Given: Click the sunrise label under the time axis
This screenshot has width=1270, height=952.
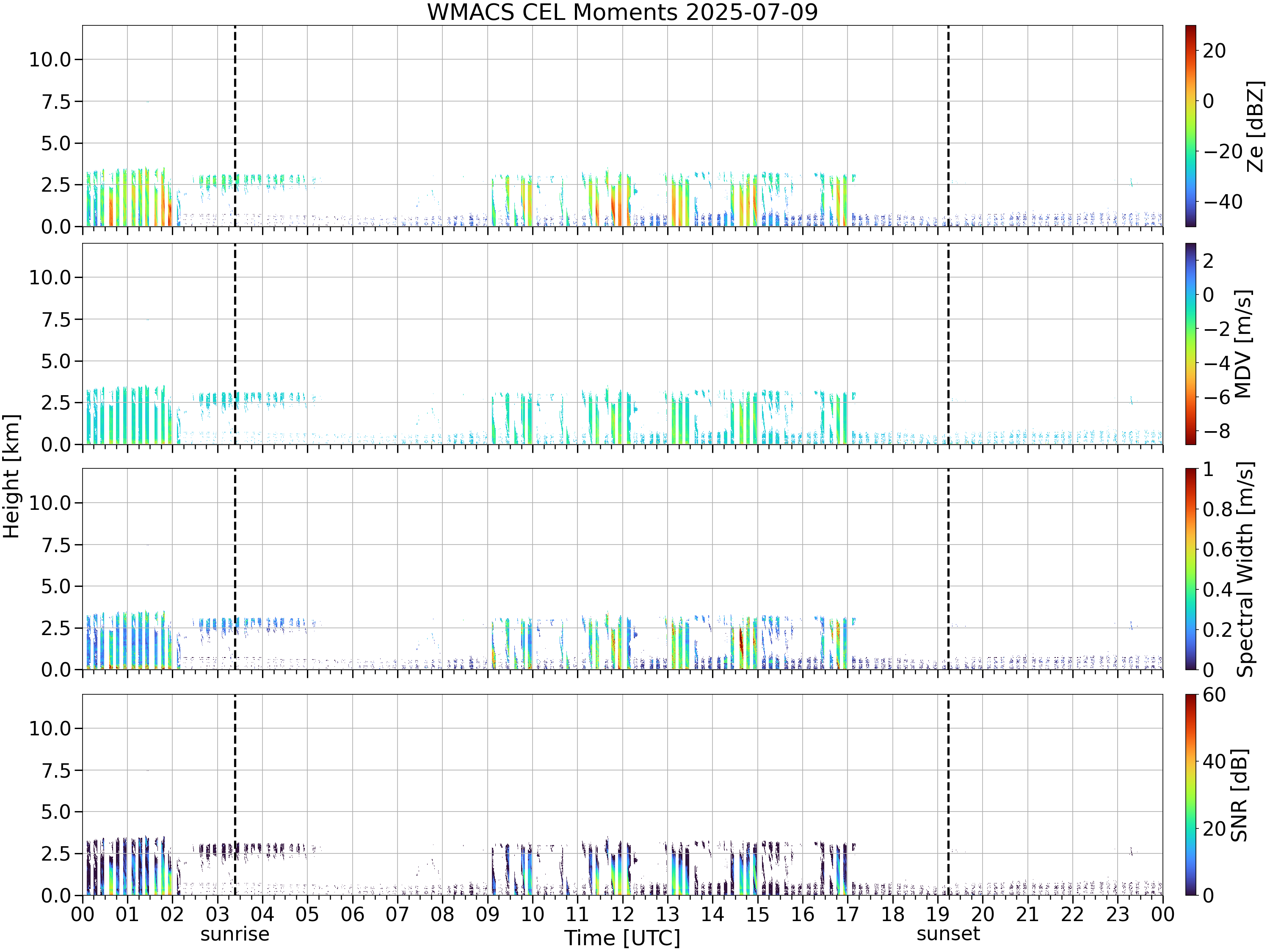Looking at the screenshot, I should click(x=235, y=934).
